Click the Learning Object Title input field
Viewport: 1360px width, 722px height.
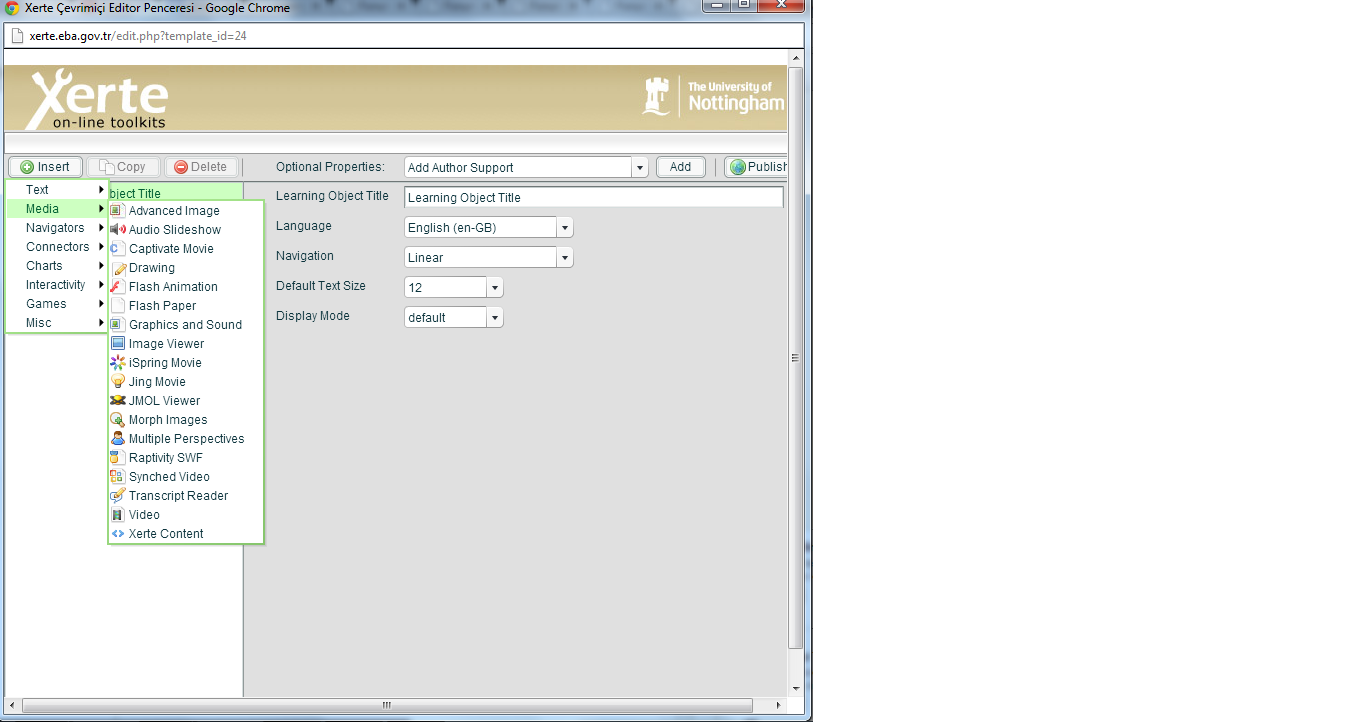594,197
